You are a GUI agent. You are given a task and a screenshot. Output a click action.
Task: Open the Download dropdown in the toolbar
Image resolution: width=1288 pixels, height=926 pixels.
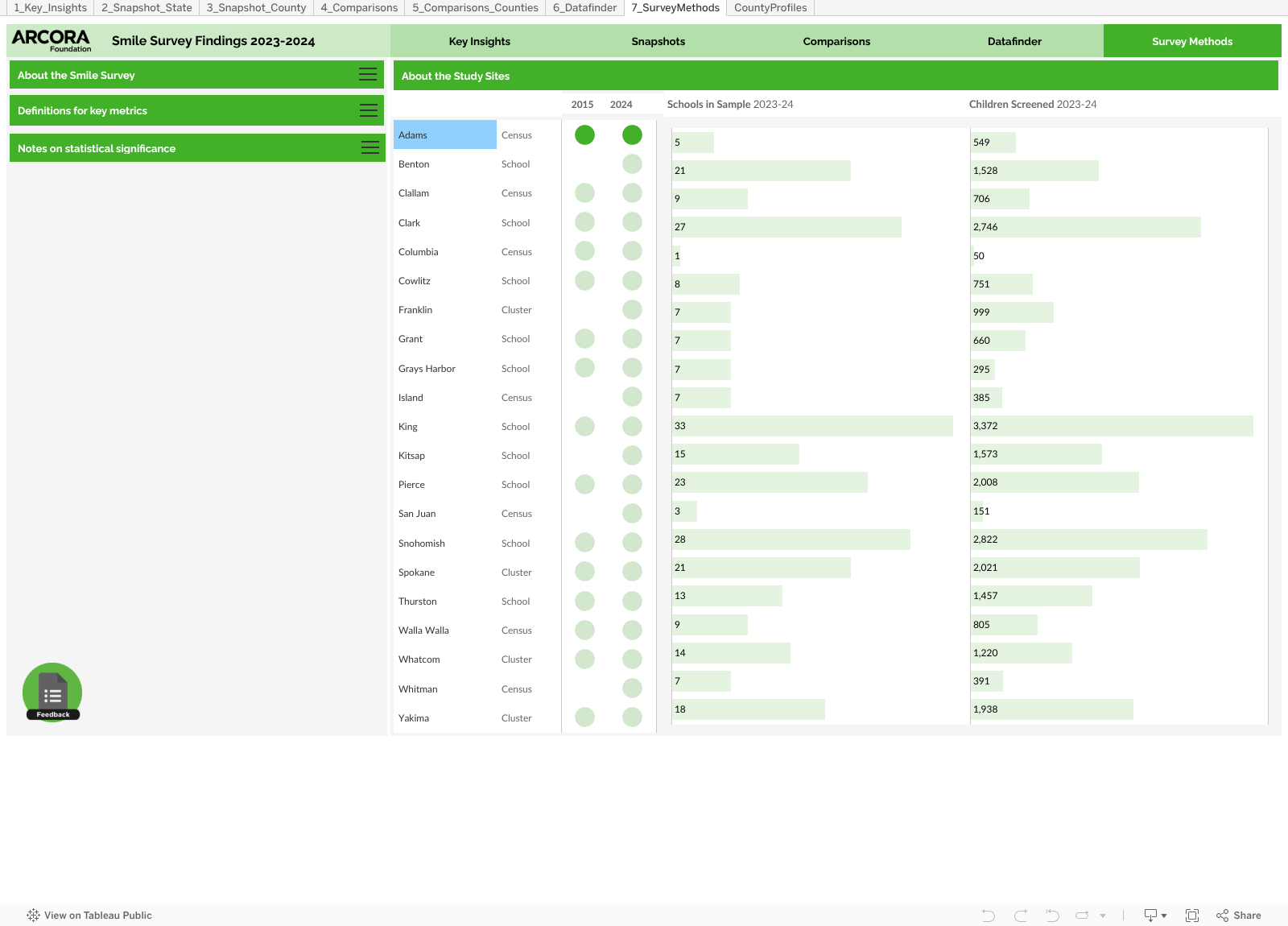1155,916
